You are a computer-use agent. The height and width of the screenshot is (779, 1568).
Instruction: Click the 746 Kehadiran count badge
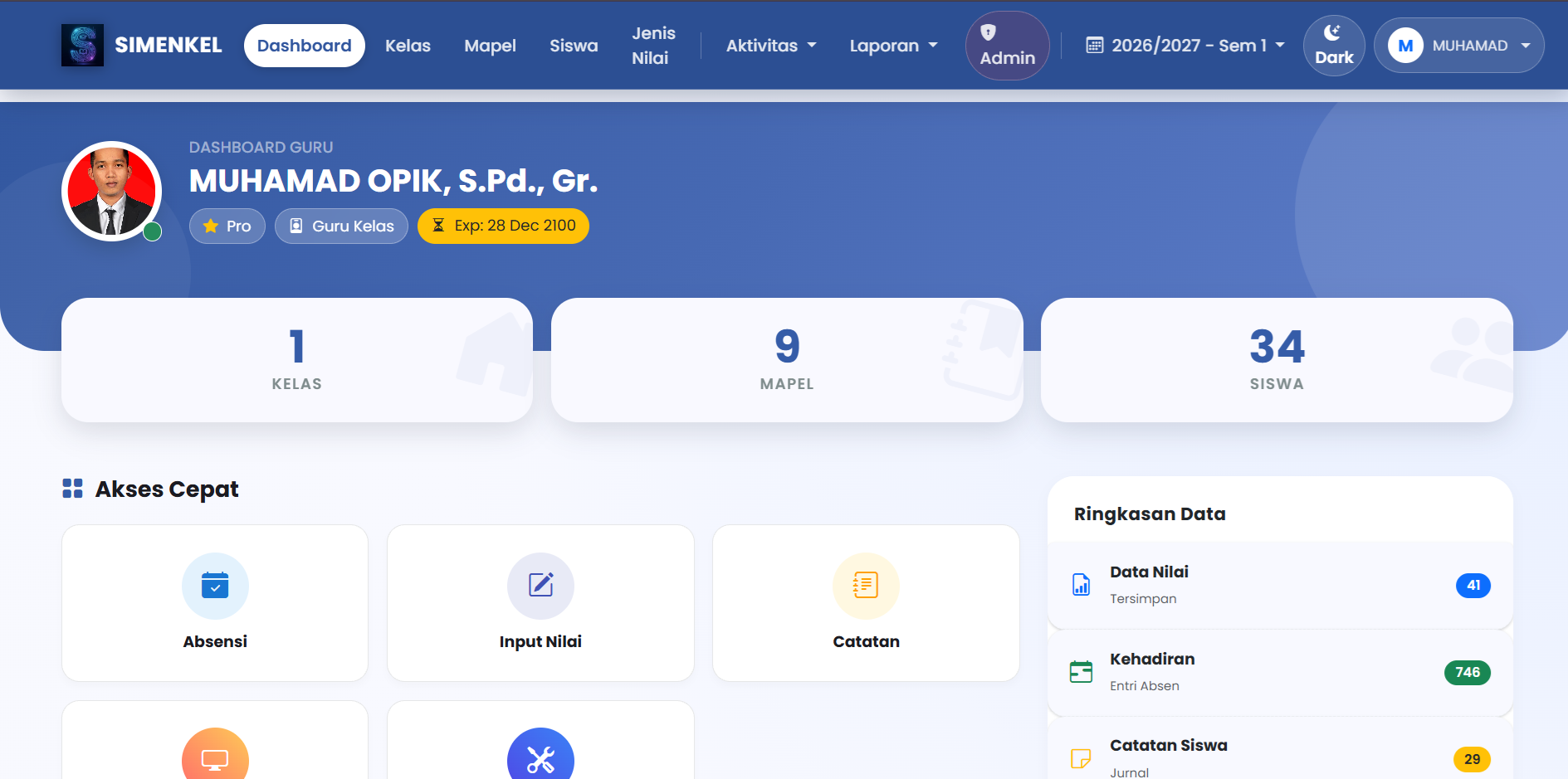[x=1468, y=672]
